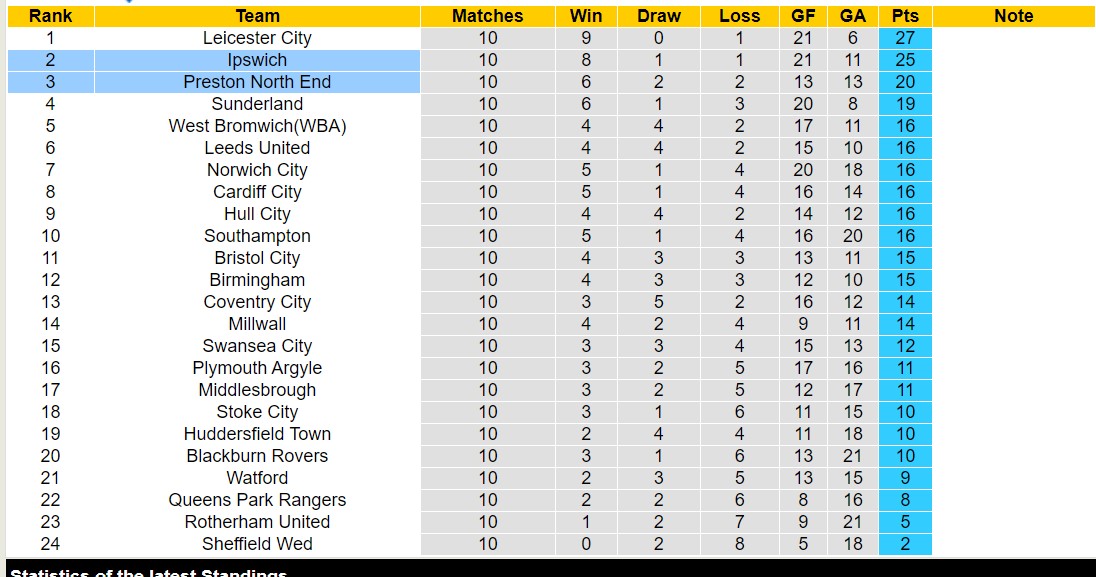Click the Matches column header
Screen dimensions: 1096x577
pos(487,16)
